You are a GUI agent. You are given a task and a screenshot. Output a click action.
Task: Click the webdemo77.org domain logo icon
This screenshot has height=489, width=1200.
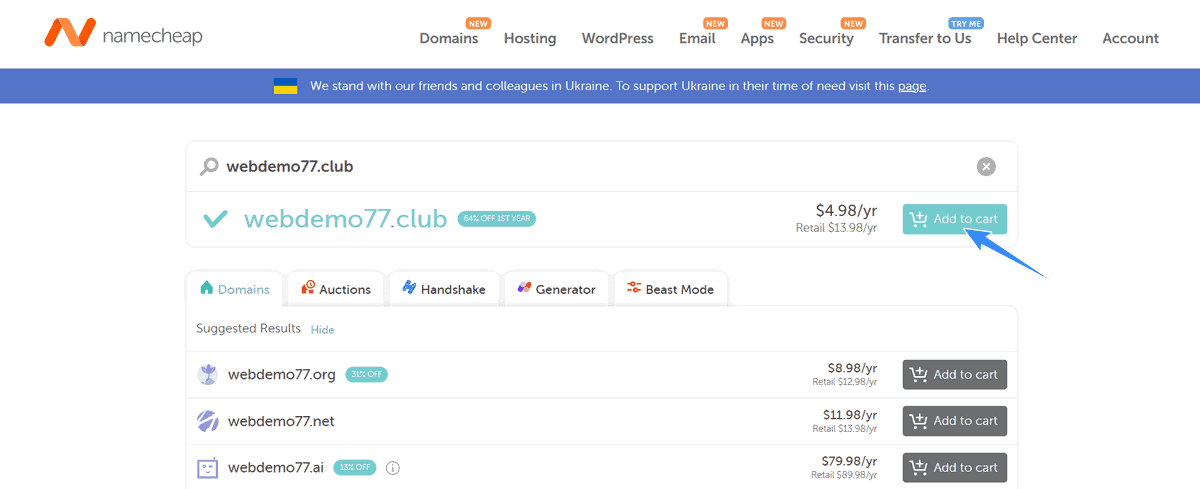[208, 375]
